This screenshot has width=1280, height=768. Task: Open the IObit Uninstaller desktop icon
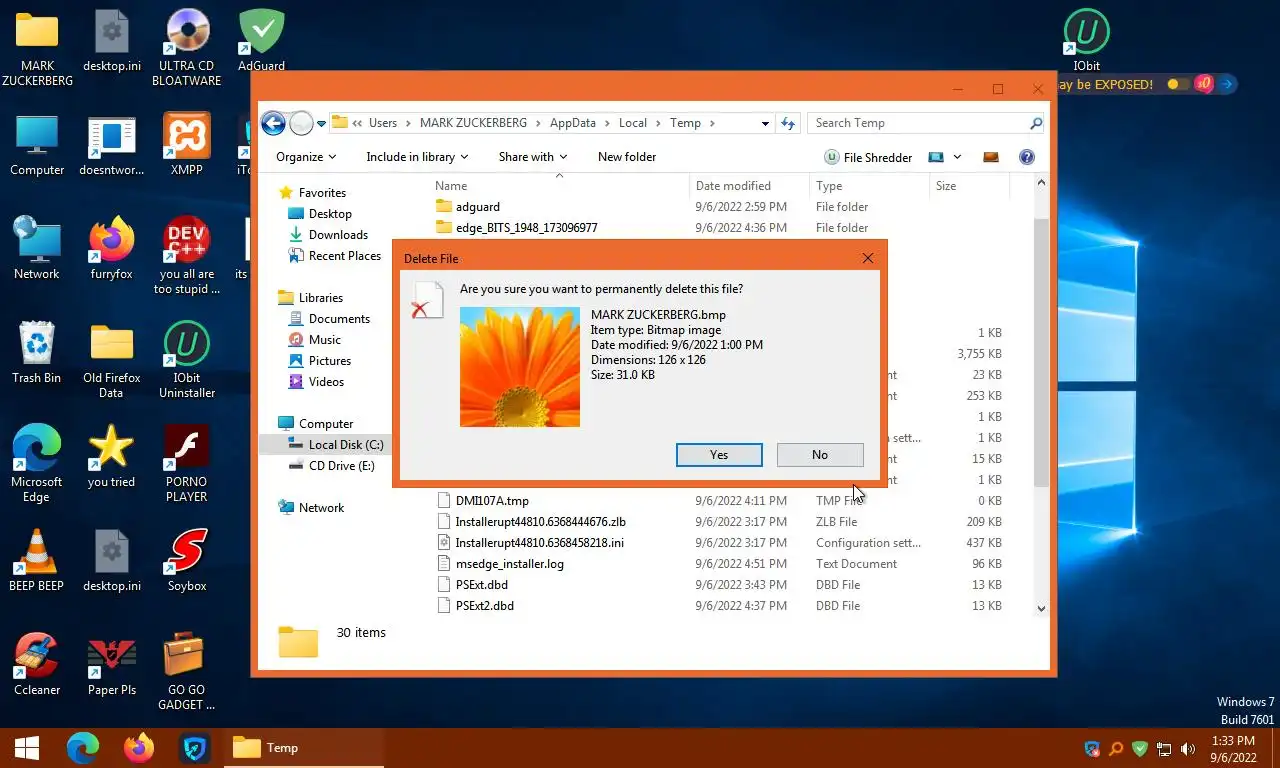coord(187,360)
